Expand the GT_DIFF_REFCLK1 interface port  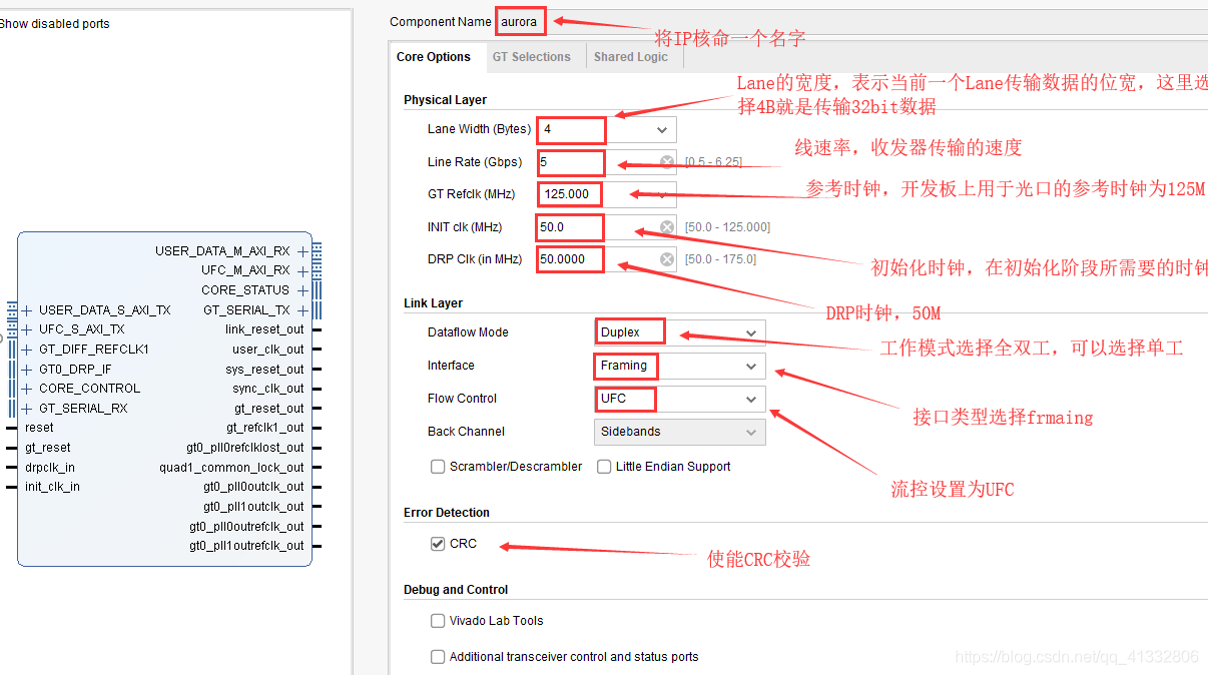[x=27, y=349]
